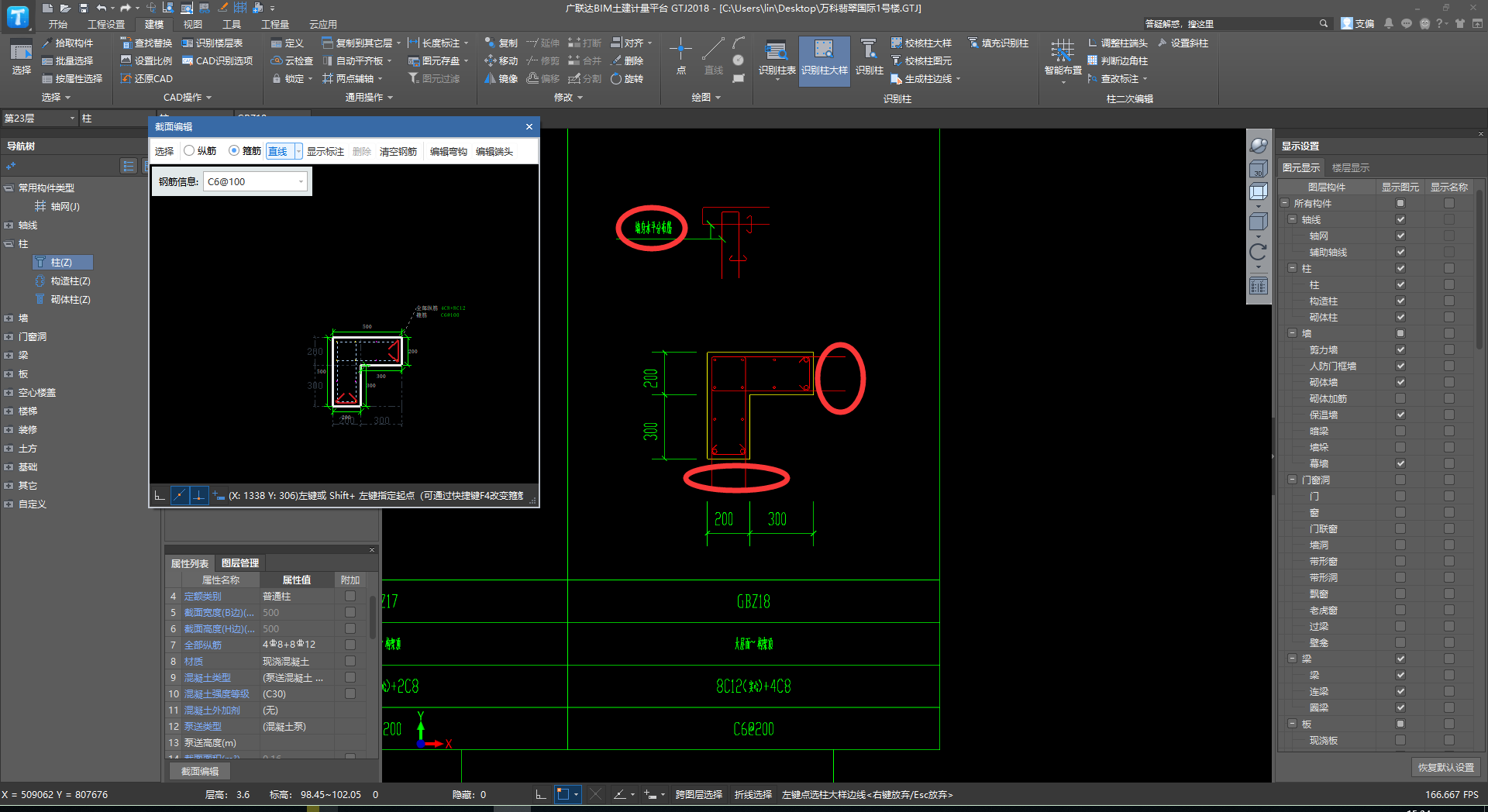Viewport: 1488px width, 812px height.
Task: Click the 截面编辑 button below properties
Action: tap(200, 772)
